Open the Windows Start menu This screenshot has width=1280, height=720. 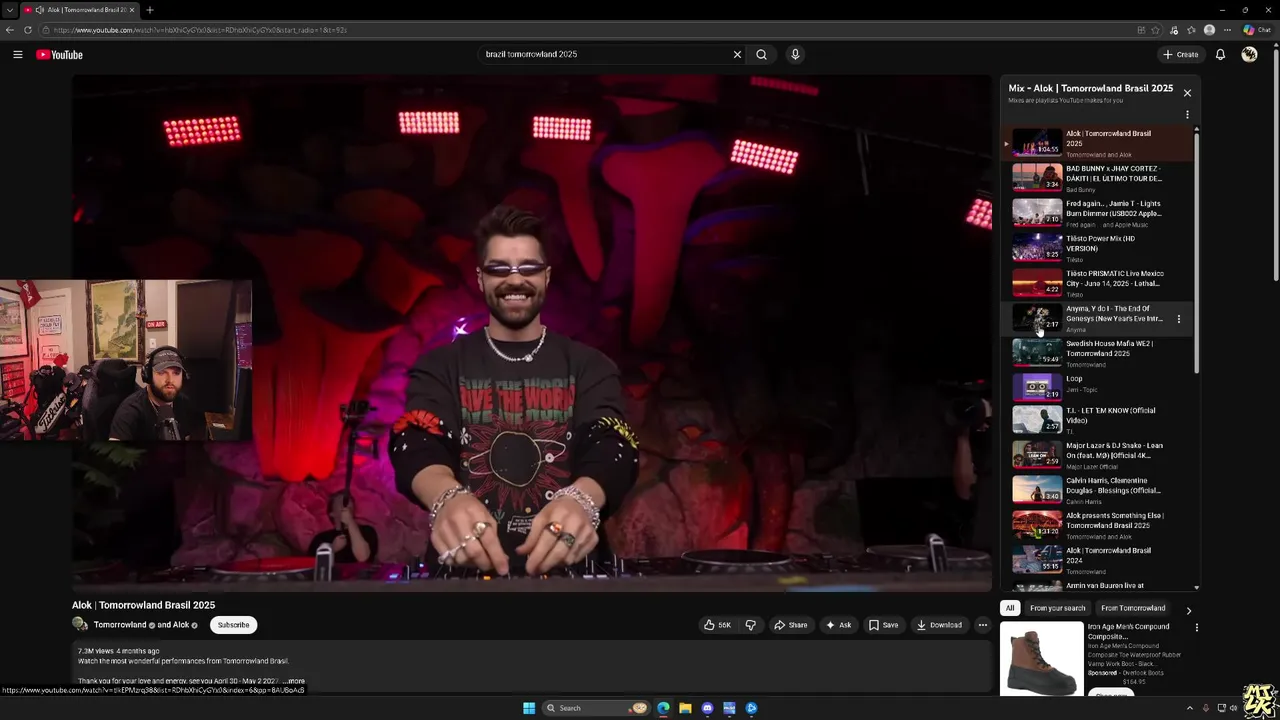click(529, 708)
